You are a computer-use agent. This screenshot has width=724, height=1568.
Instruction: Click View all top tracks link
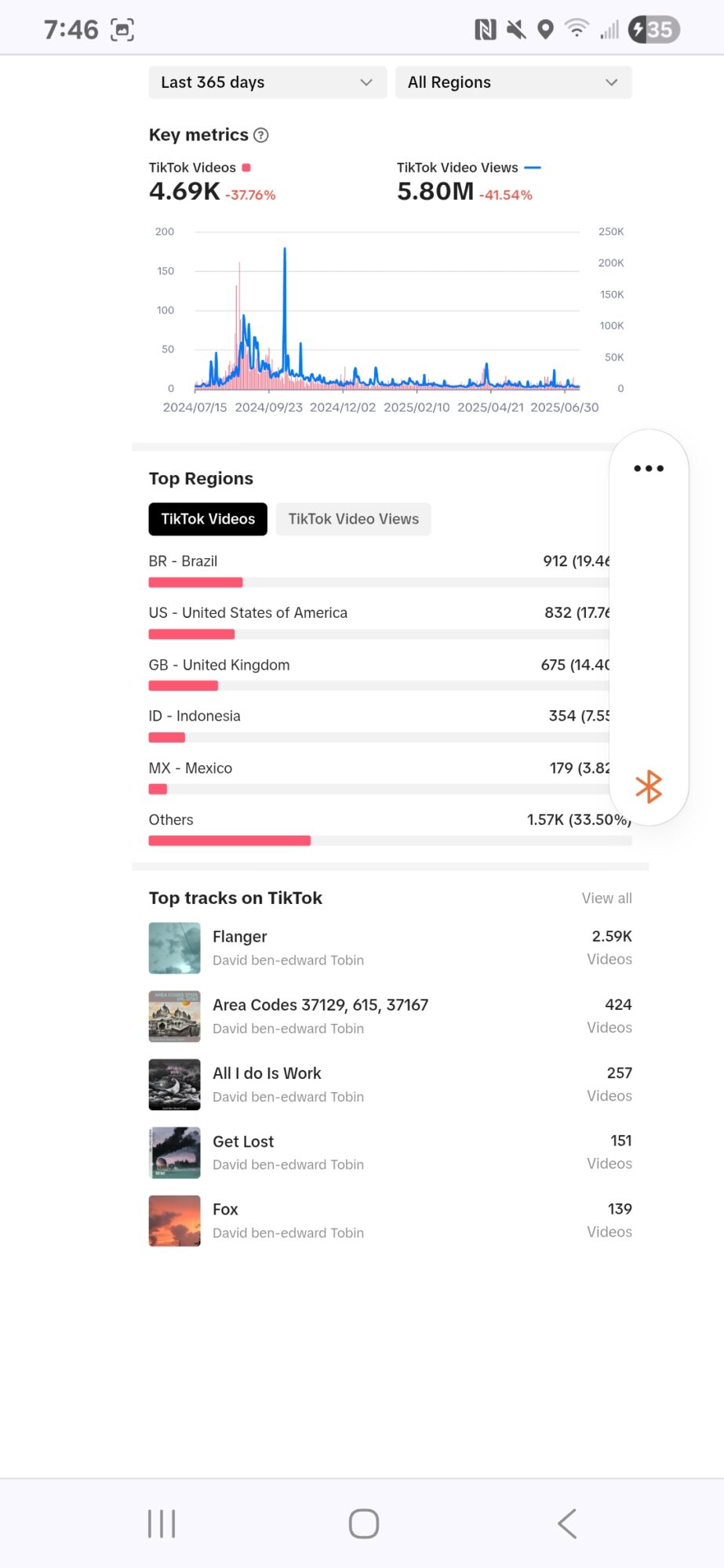coord(606,898)
